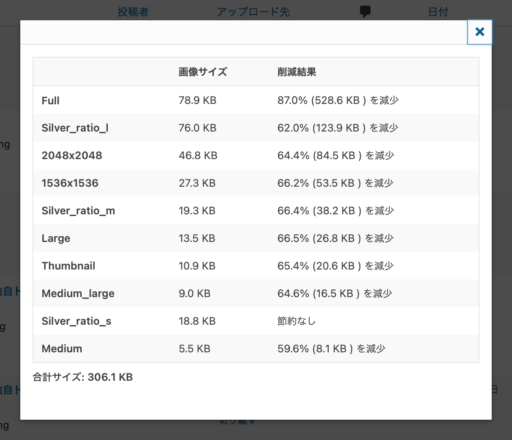Viewport: 512px width, 440px height.
Task: Select the 13.5 KB size value
Action: tap(197, 238)
